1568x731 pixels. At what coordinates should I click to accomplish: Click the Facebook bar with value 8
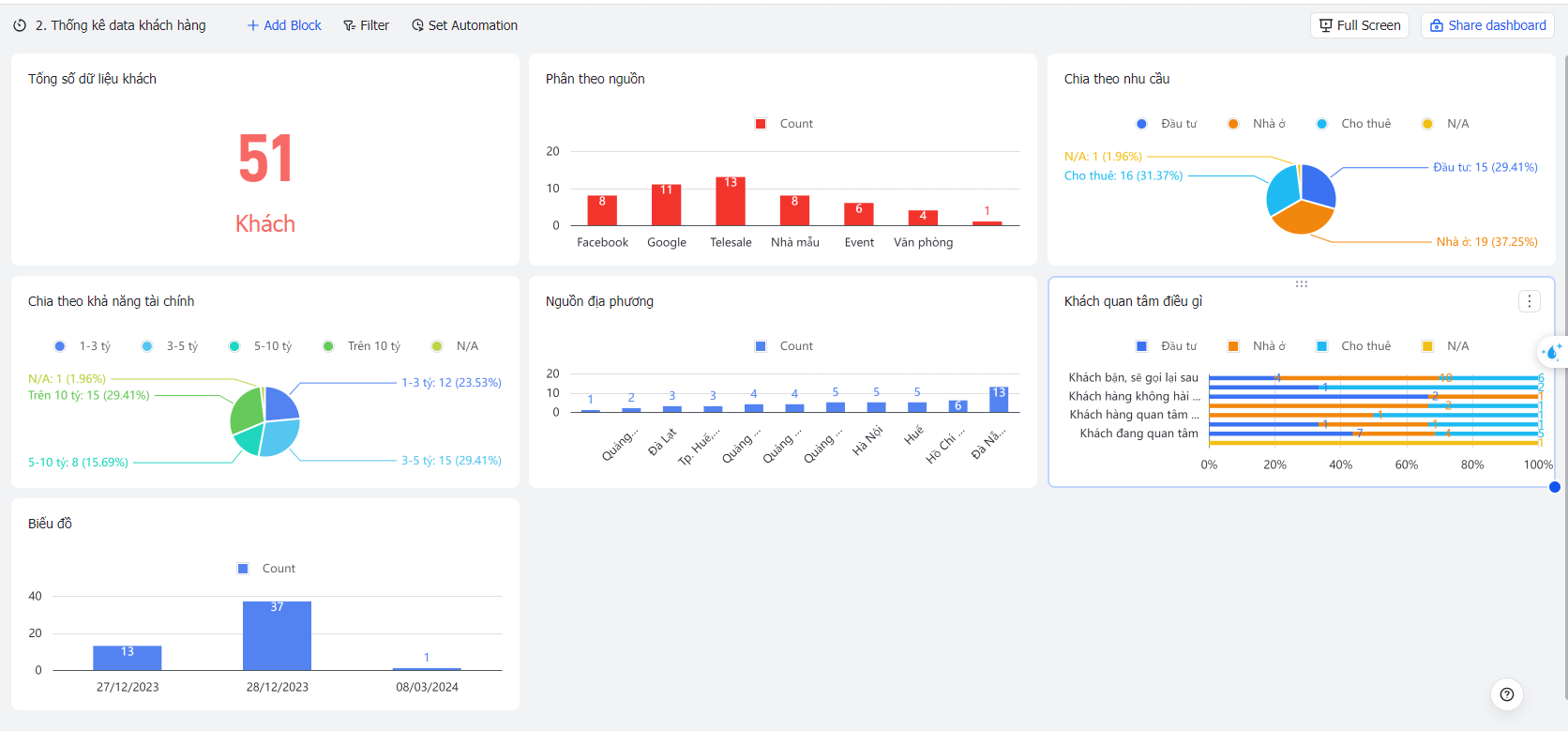602,210
